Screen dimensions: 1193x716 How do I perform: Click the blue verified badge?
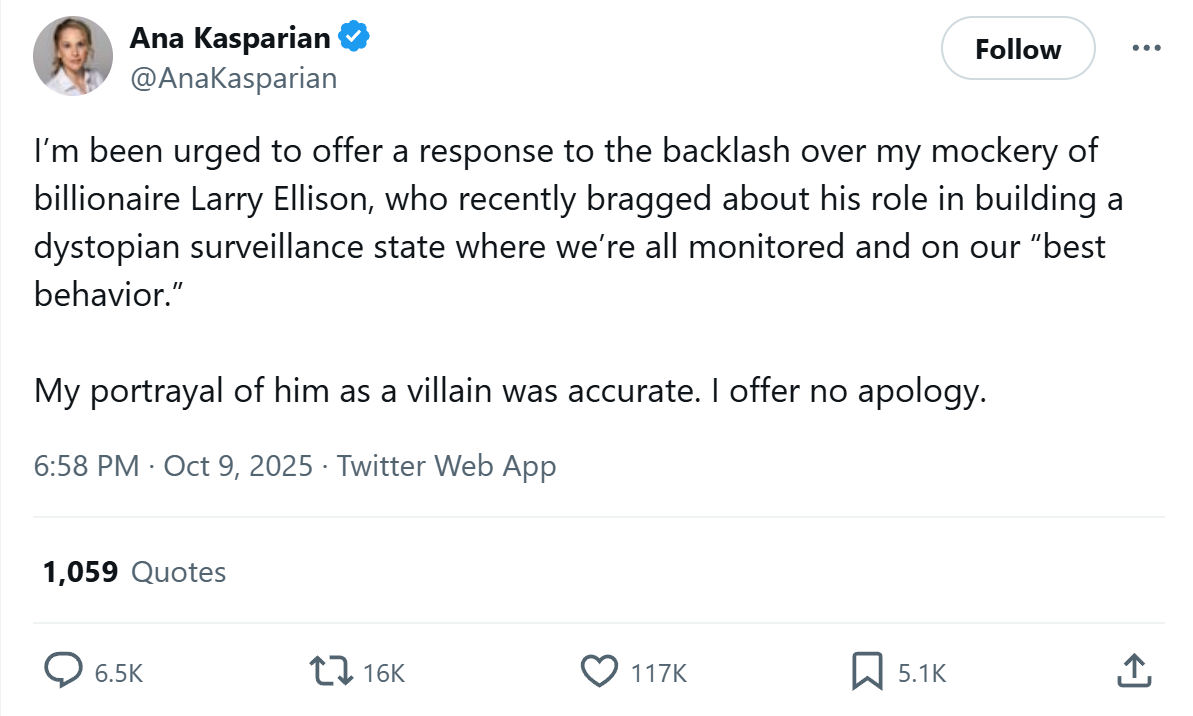[354, 37]
